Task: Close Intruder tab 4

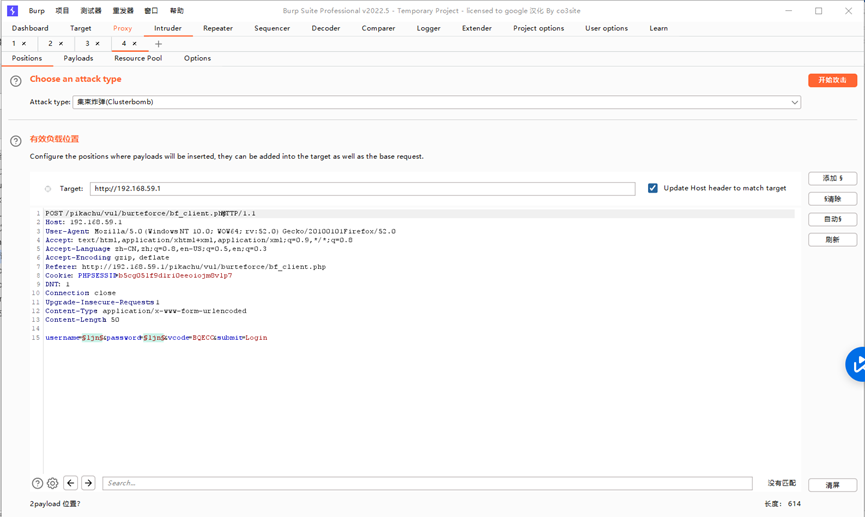Action: (135, 44)
